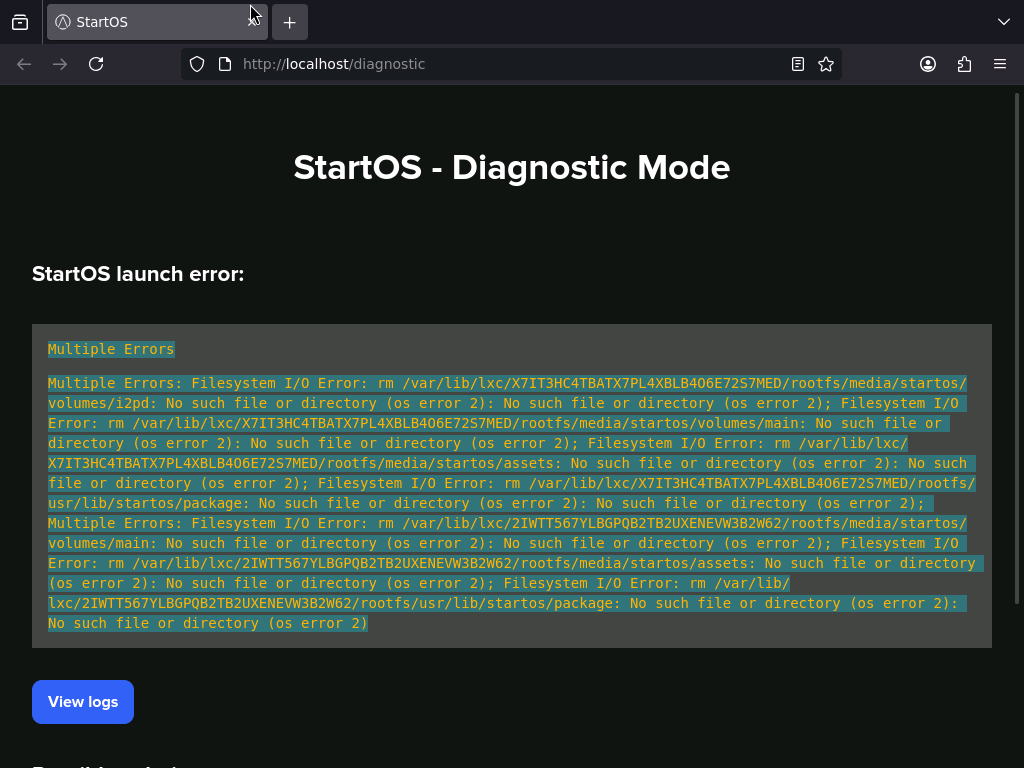
Task: Click the page's vertical scrollbar
Action: (x=1017, y=349)
